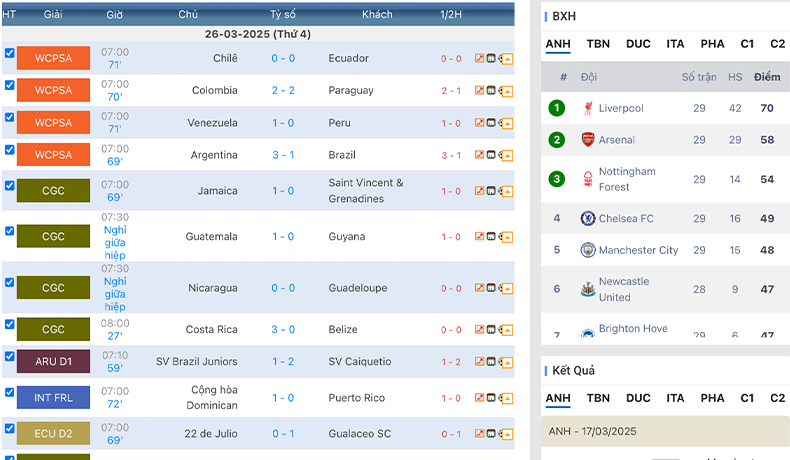Click odds chart icon in Argentina vs Brazil row
The width and height of the screenshot is (790, 460).
tap(479, 155)
